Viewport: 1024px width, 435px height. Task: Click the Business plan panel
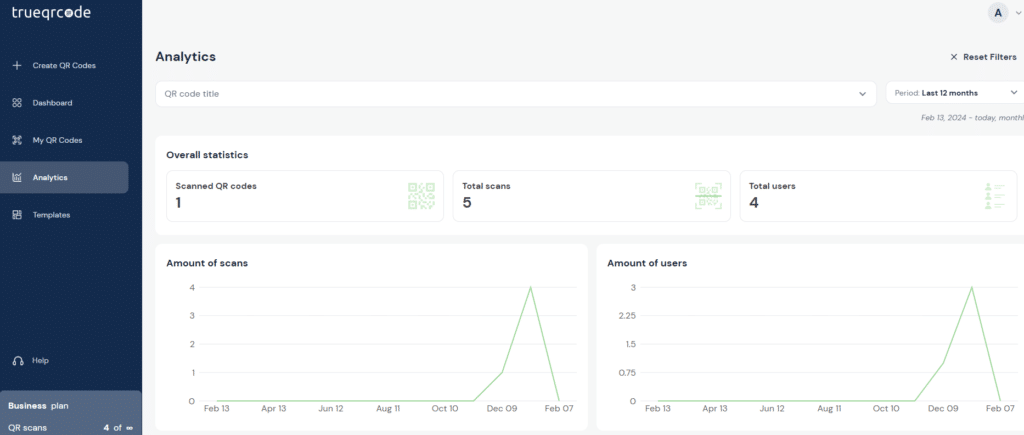point(71,413)
